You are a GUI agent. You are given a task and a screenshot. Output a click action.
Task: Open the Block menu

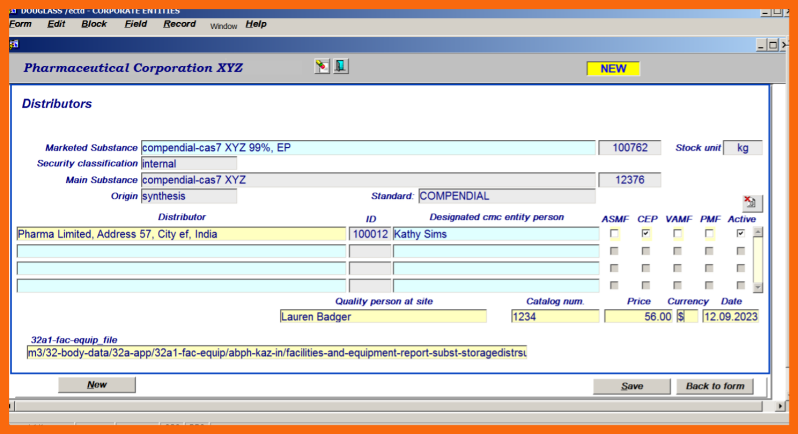(x=94, y=24)
